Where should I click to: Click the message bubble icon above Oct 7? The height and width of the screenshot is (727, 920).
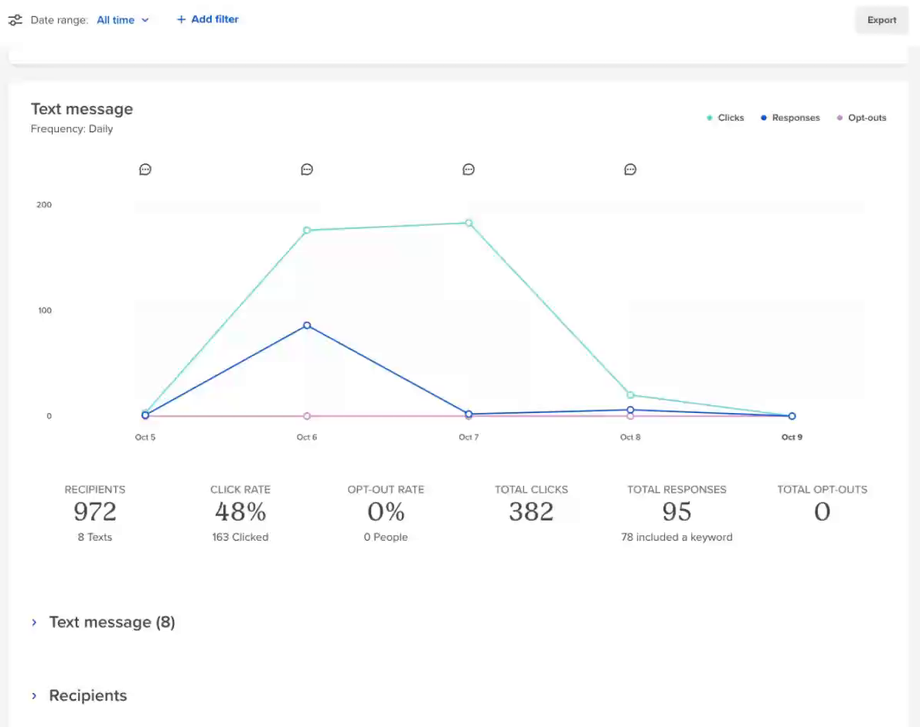pyautogui.click(x=469, y=170)
